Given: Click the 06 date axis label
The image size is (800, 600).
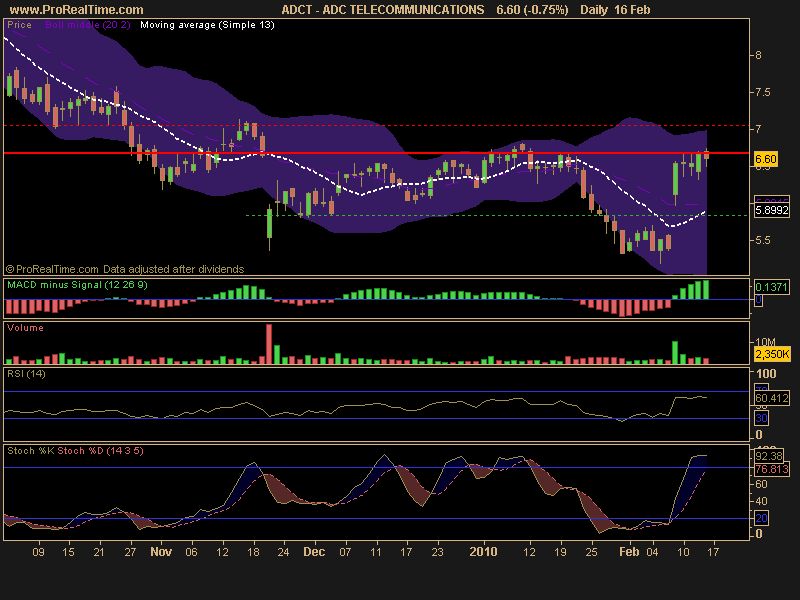Looking at the screenshot, I should (191, 552).
